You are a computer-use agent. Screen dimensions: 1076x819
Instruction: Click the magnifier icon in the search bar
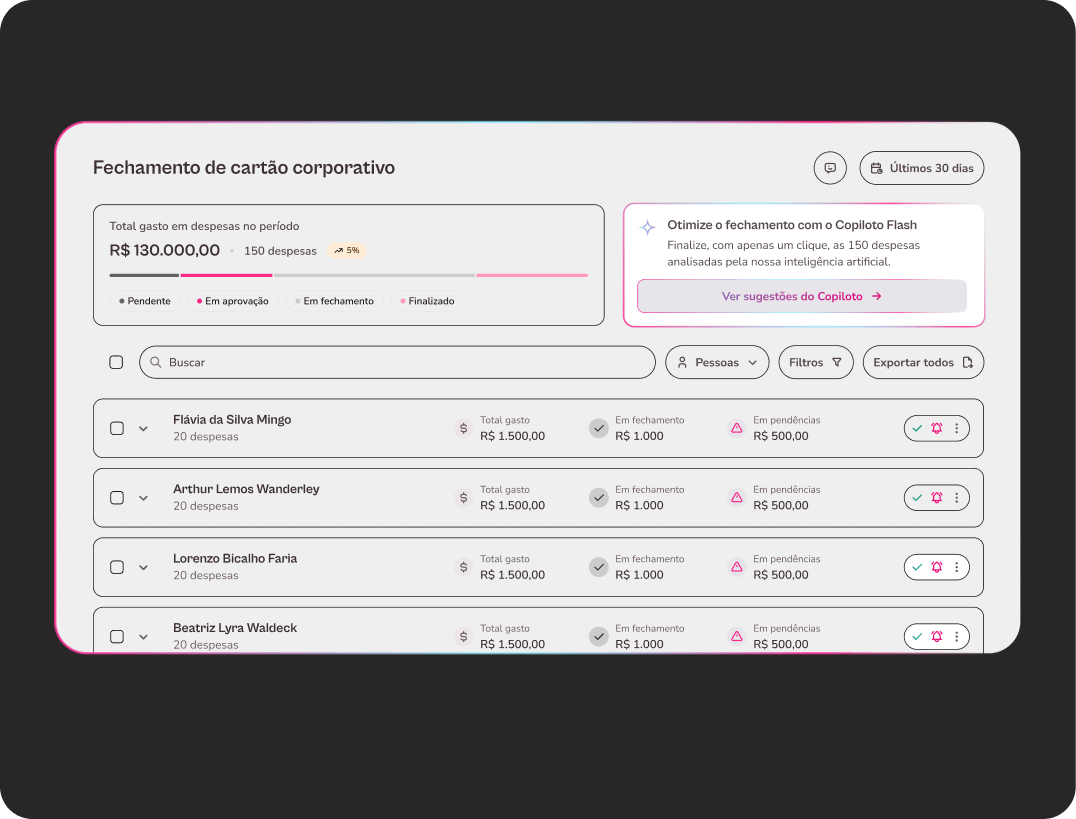[157, 362]
